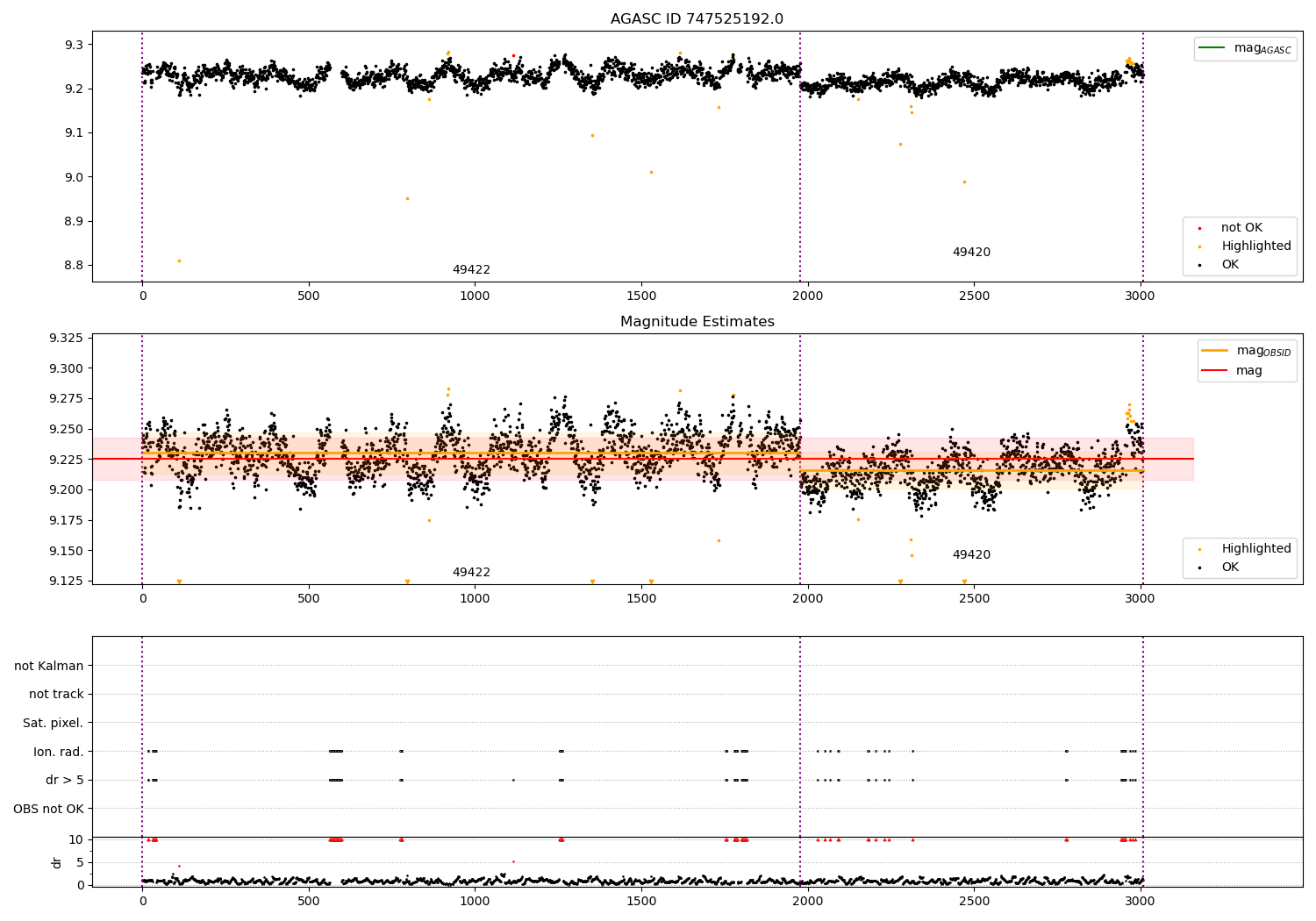Click the '8.8' y-tick in the top plot

tap(74, 266)
